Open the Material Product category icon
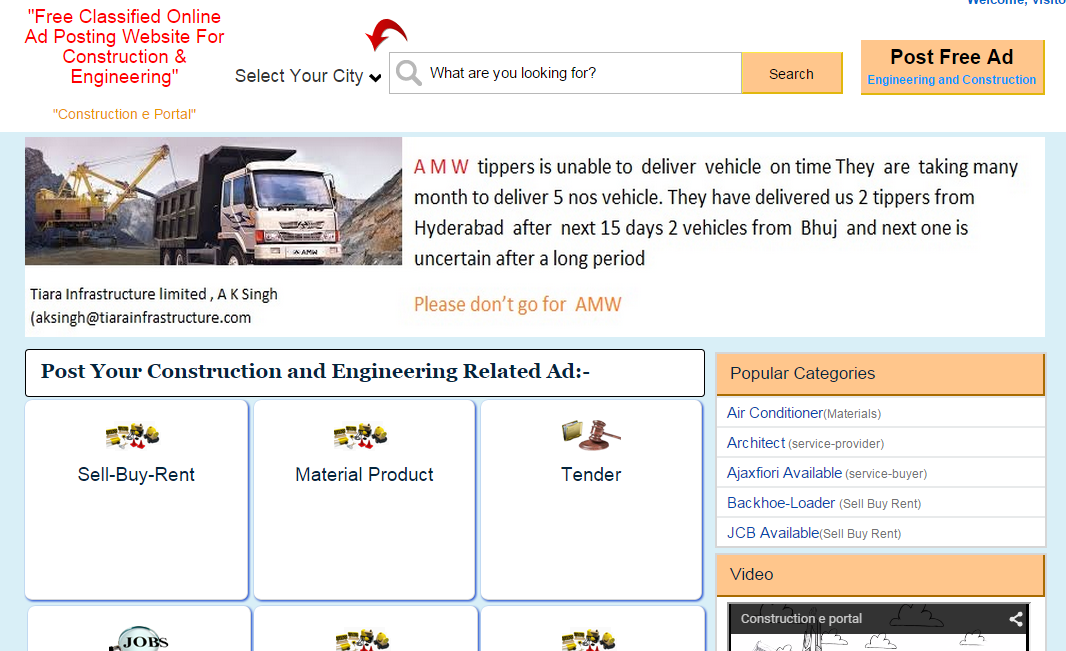1066x651 pixels. 361,436
